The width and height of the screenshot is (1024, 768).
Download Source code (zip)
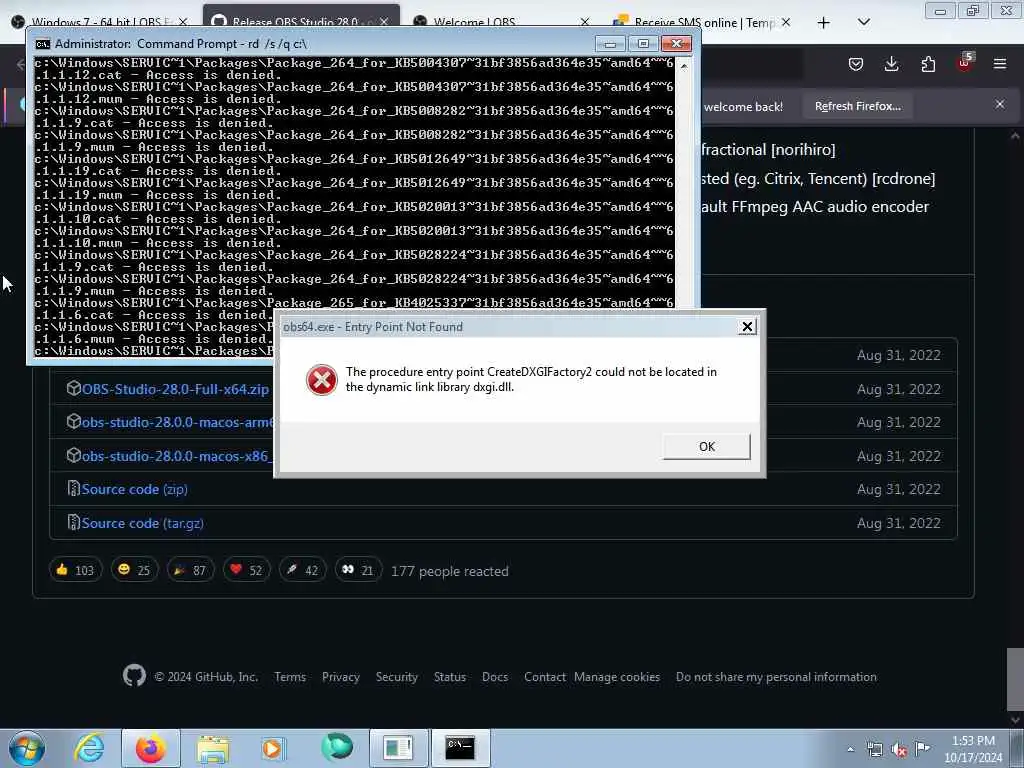coord(135,489)
